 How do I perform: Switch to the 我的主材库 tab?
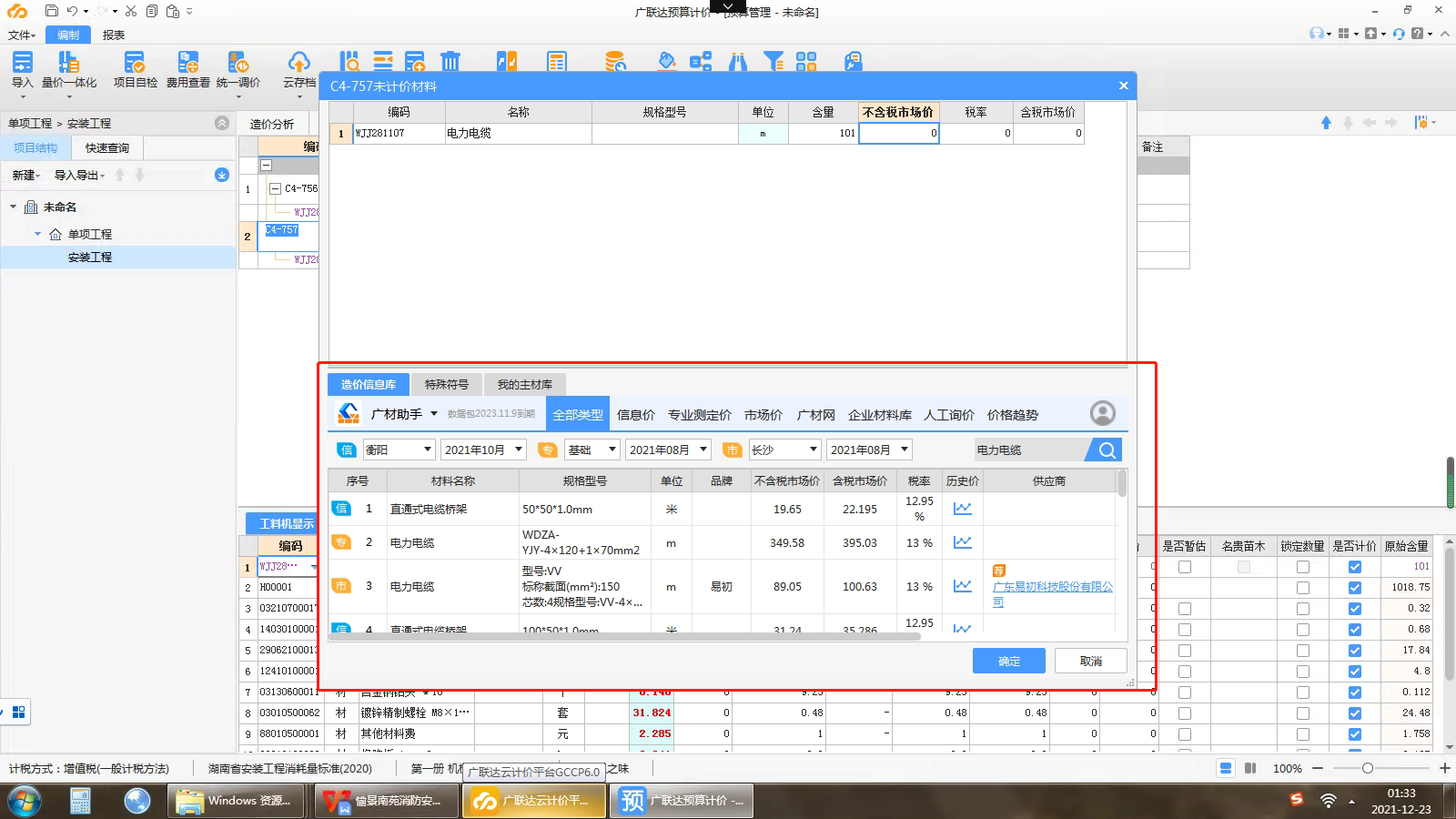[525, 384]
